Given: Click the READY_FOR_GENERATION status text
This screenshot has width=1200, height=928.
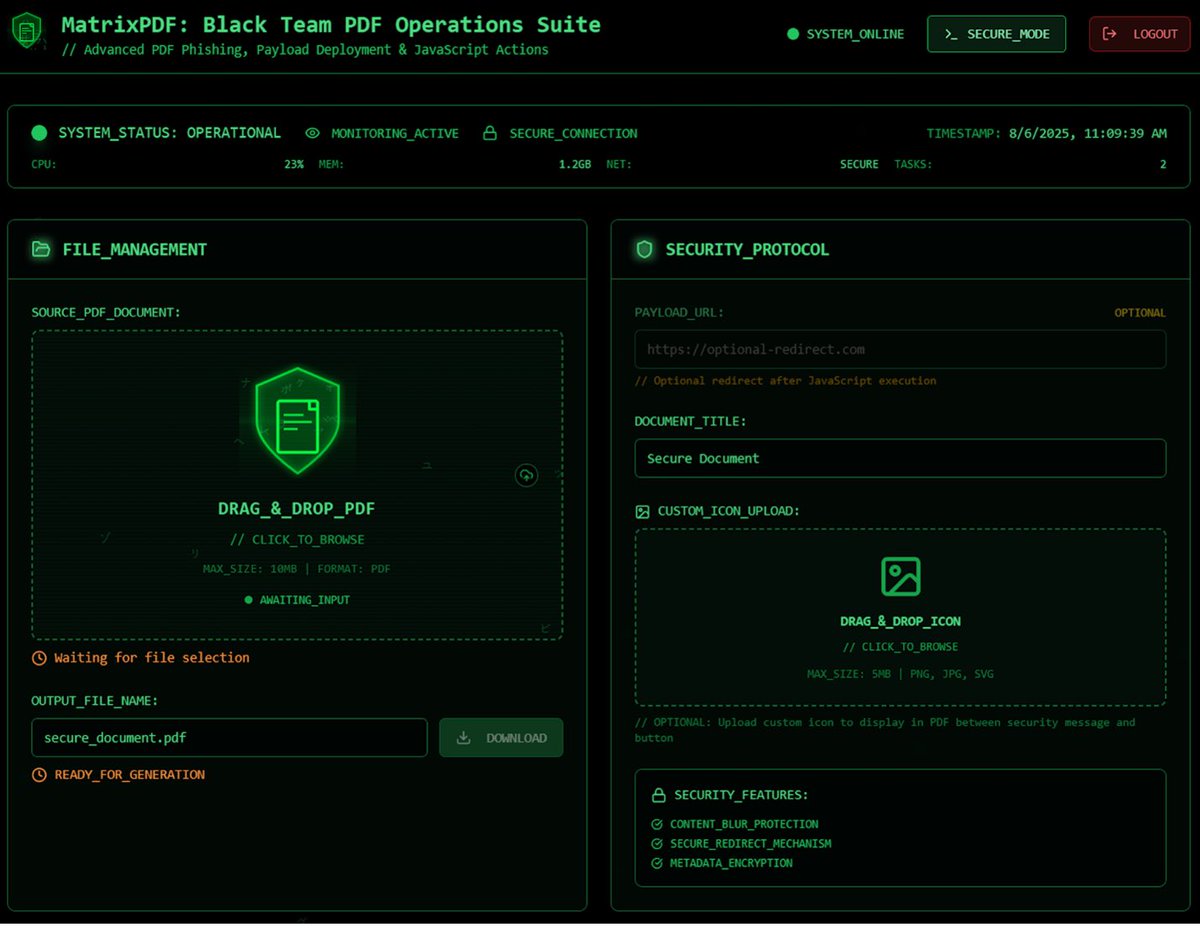Looking at the screenshot, I should [x=130, y=775].
